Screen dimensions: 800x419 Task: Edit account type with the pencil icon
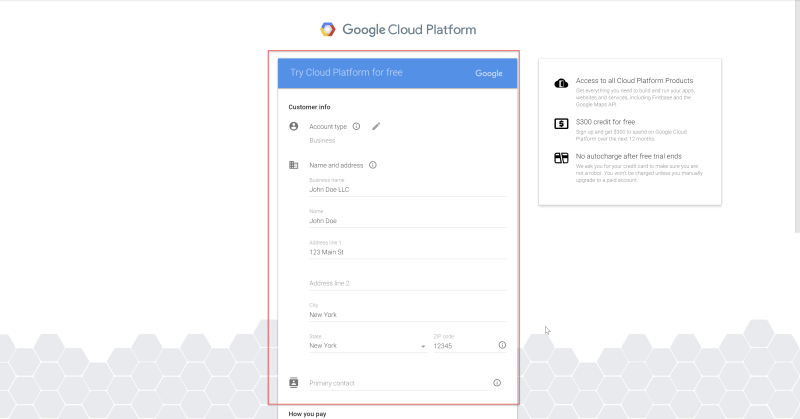pos(376,126)
